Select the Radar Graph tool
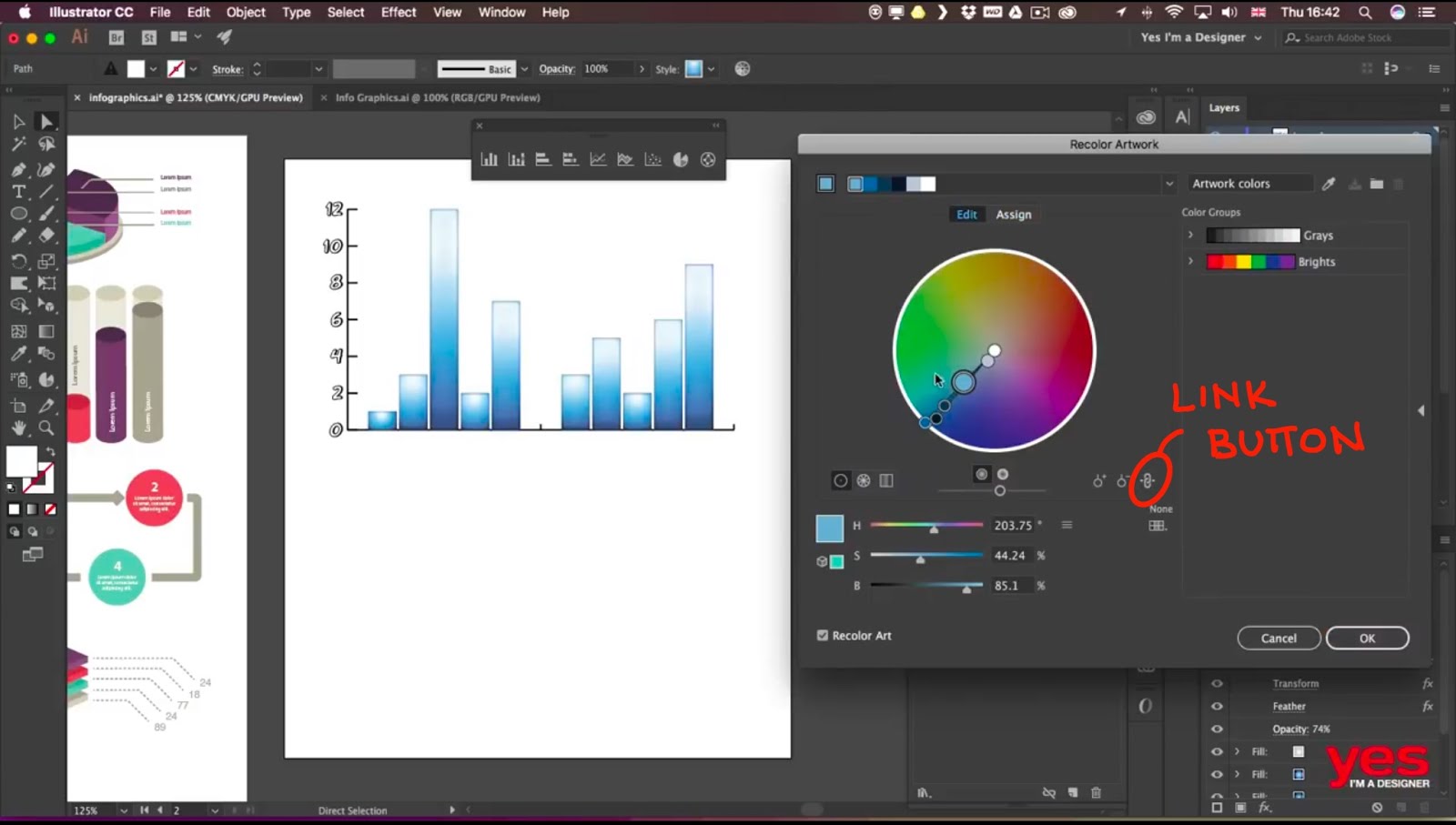 point(707,158)
